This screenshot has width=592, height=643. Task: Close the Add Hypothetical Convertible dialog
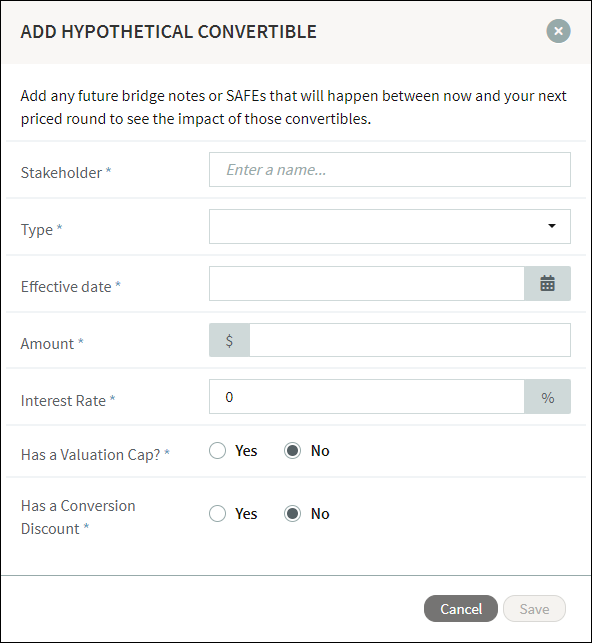coord(558,31)
